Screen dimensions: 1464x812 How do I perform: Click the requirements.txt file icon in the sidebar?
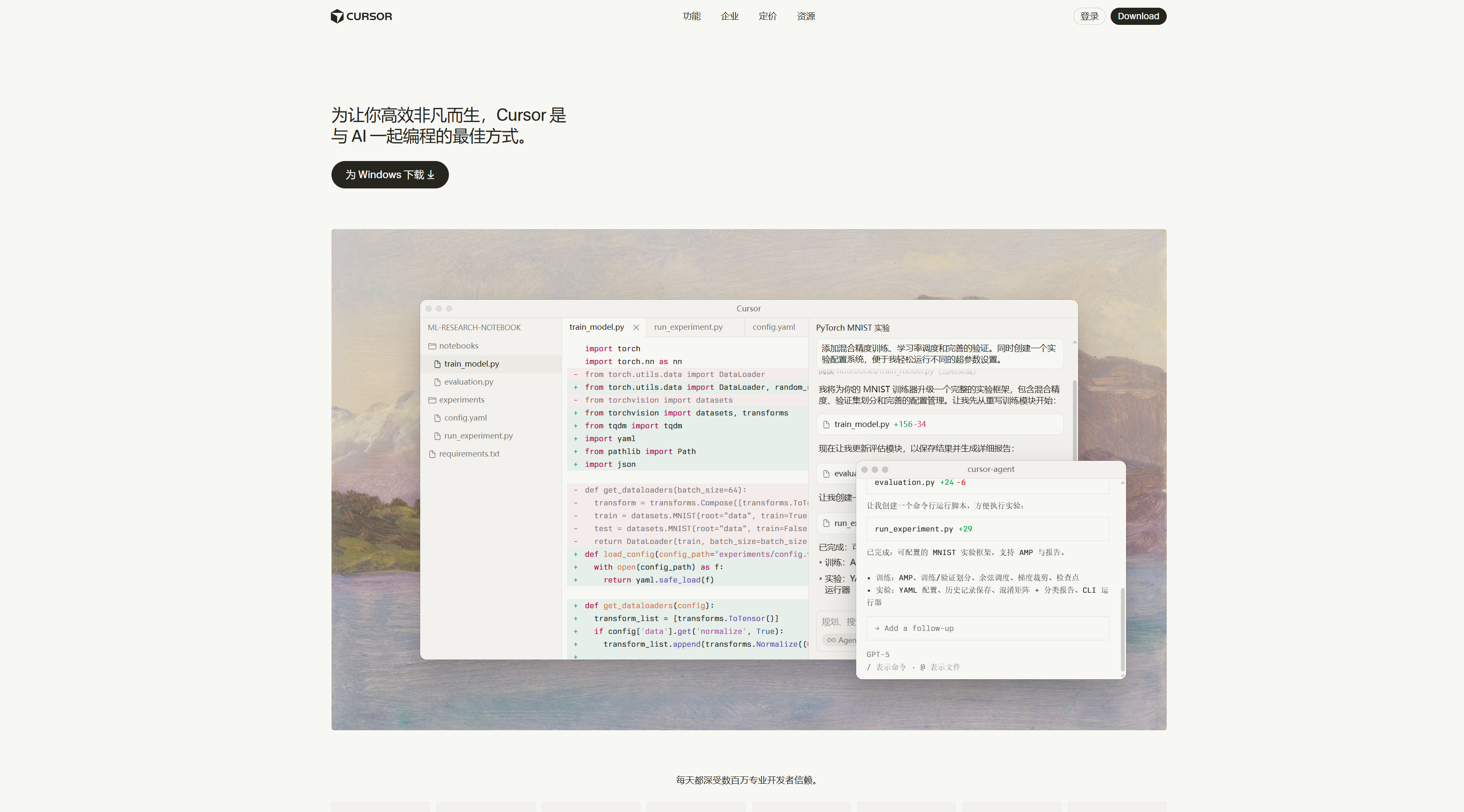coord(432,454)
